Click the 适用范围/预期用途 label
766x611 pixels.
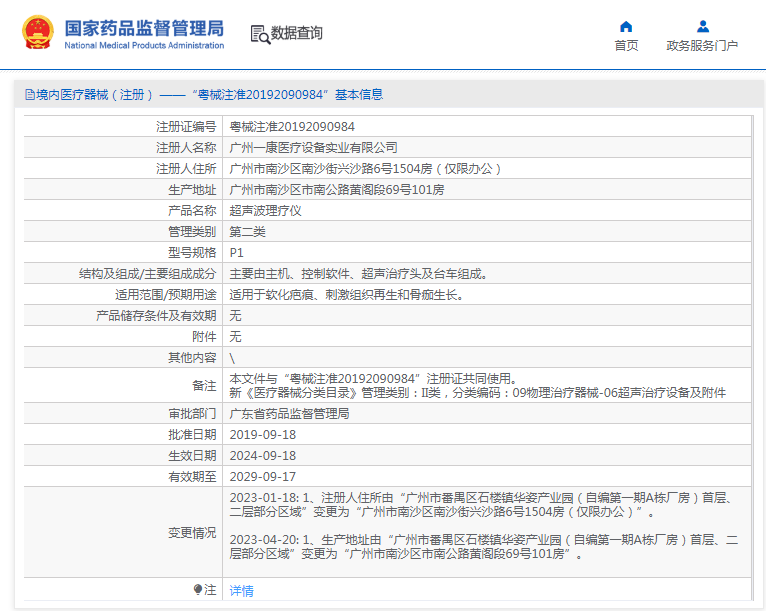(166, 295)
